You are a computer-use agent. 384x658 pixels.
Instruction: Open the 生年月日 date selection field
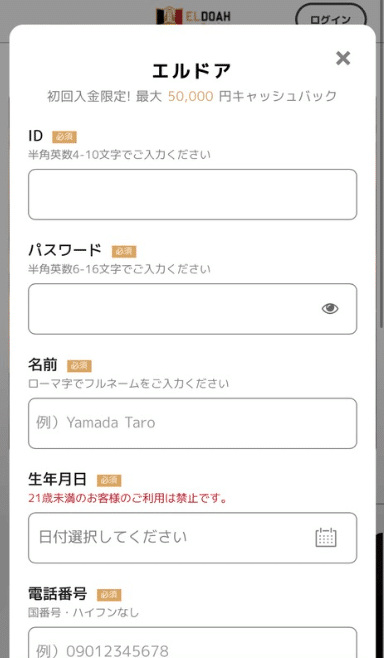[193, 538]
